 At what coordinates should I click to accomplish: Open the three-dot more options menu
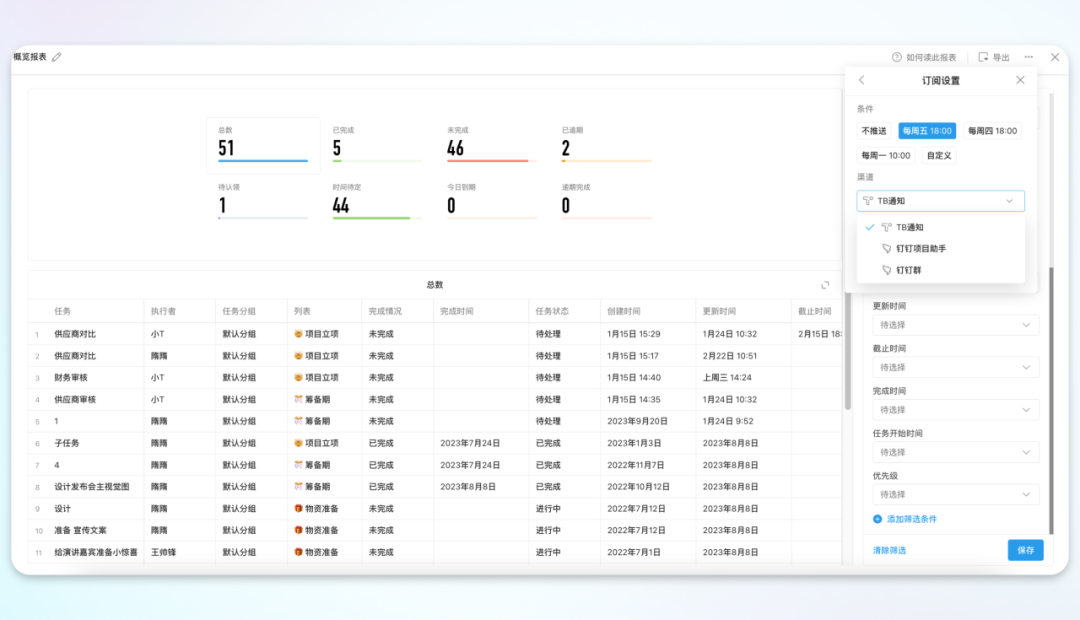pos(1028,57)
